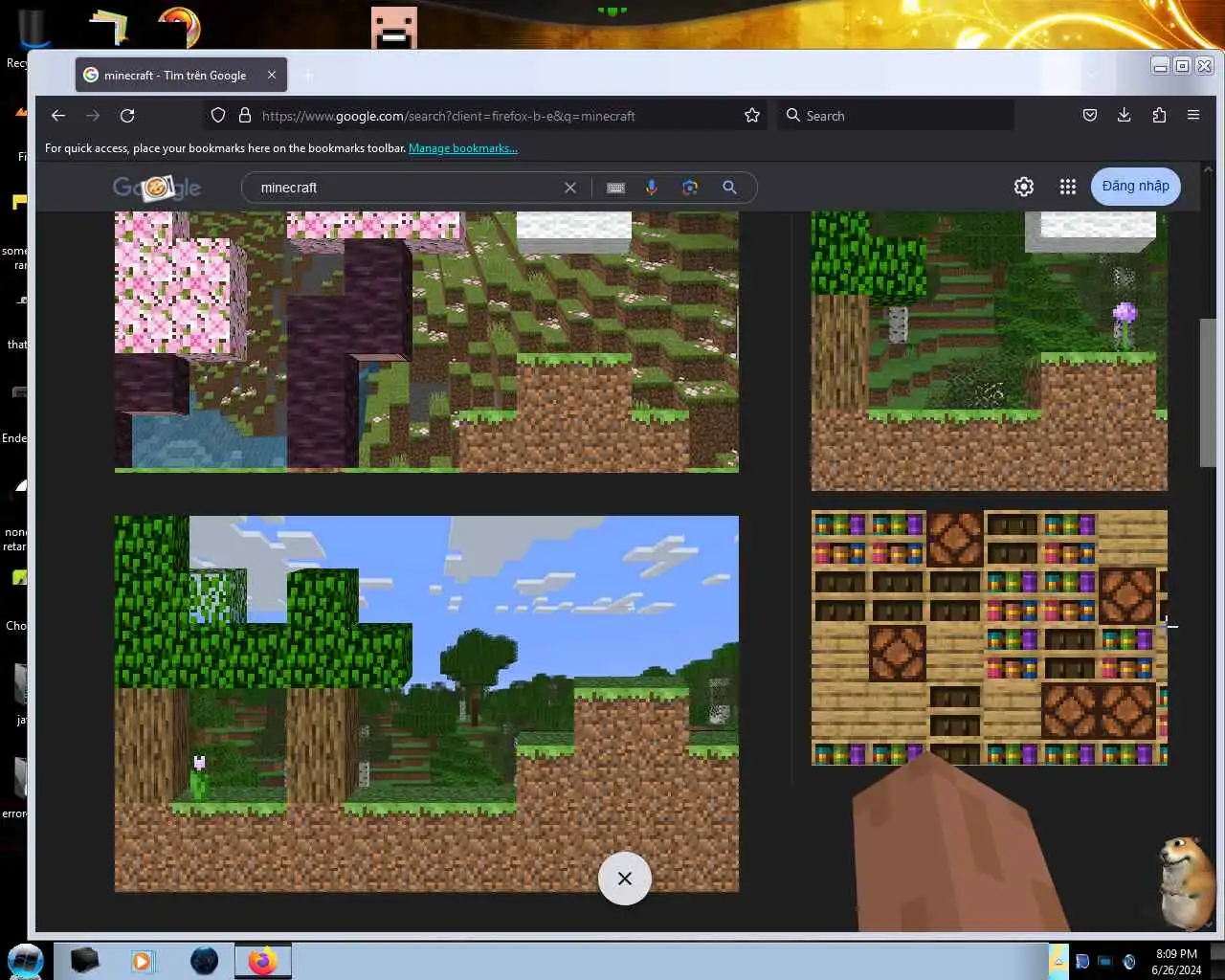Close the minecraft - Tìm trên Google tab
This screenshot has height=980, width=1225.
point(272,75)
